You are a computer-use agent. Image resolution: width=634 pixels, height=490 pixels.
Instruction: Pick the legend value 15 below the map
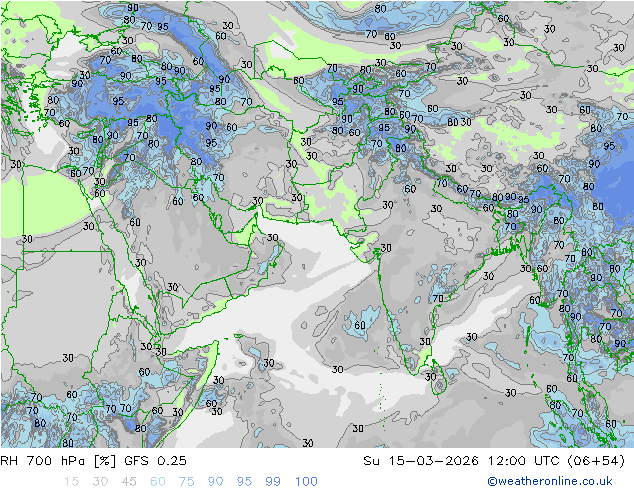pyautogui.click(x=71, y=481)
